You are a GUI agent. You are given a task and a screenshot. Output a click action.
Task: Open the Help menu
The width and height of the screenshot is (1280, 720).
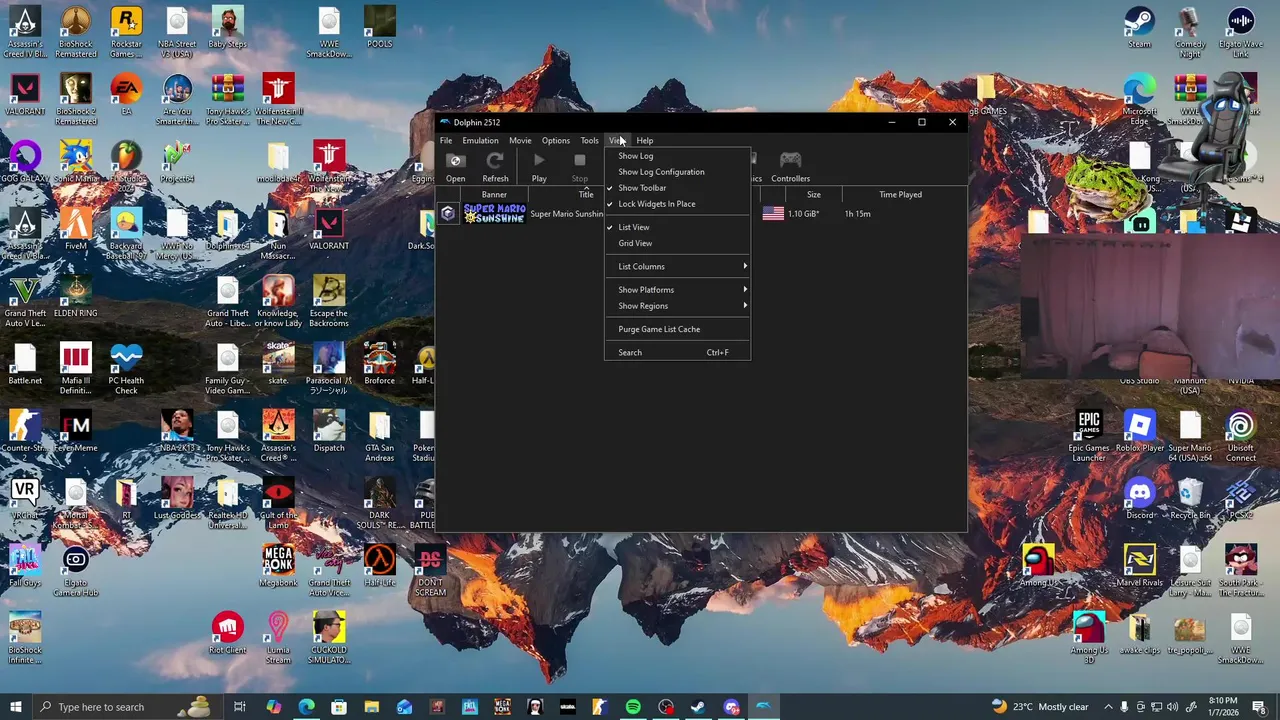pos(645,140)
